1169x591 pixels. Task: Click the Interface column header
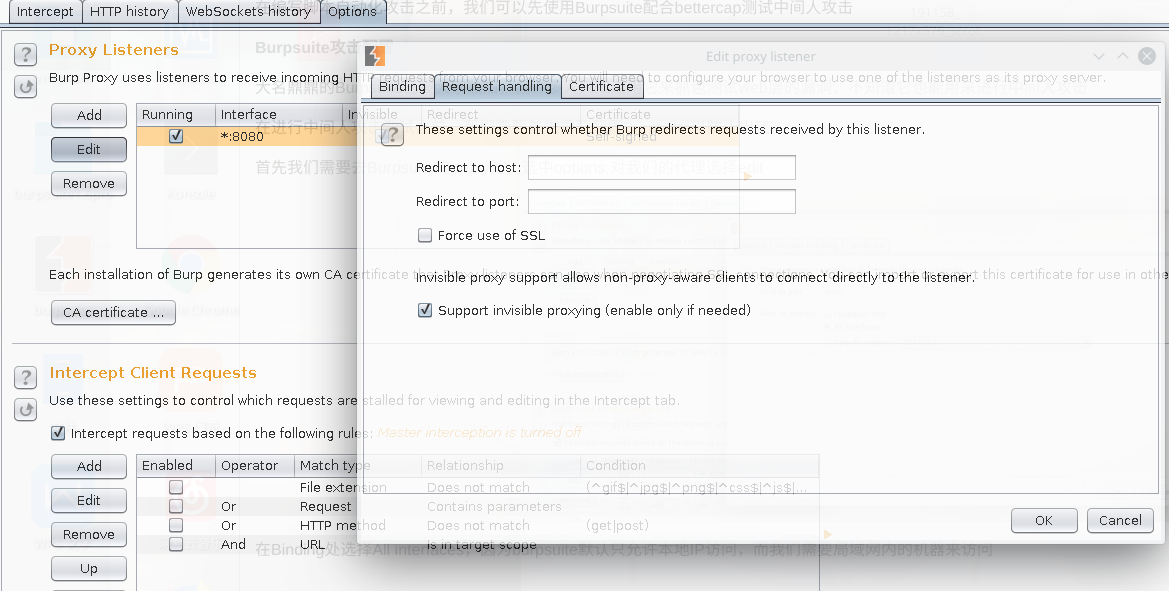tap(279, 115)
